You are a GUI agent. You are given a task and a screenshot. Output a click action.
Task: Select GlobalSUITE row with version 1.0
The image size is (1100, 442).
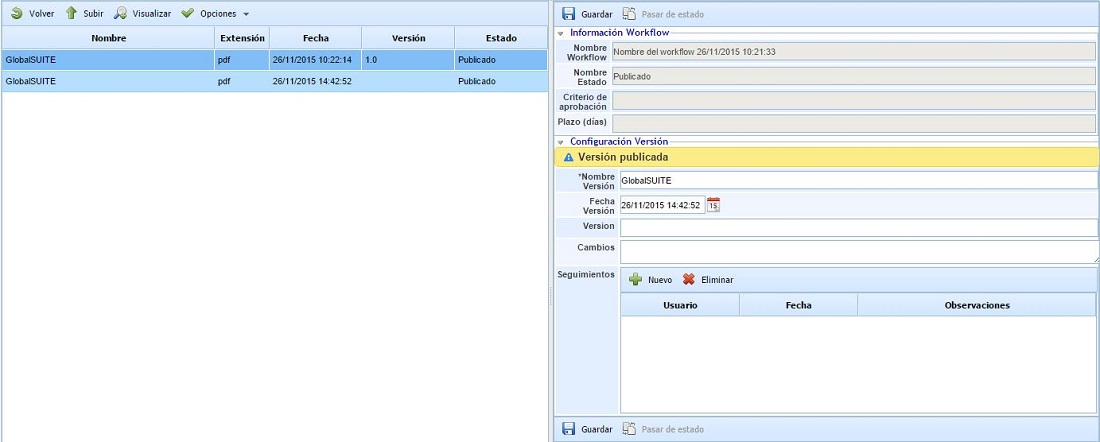point(108,60)
